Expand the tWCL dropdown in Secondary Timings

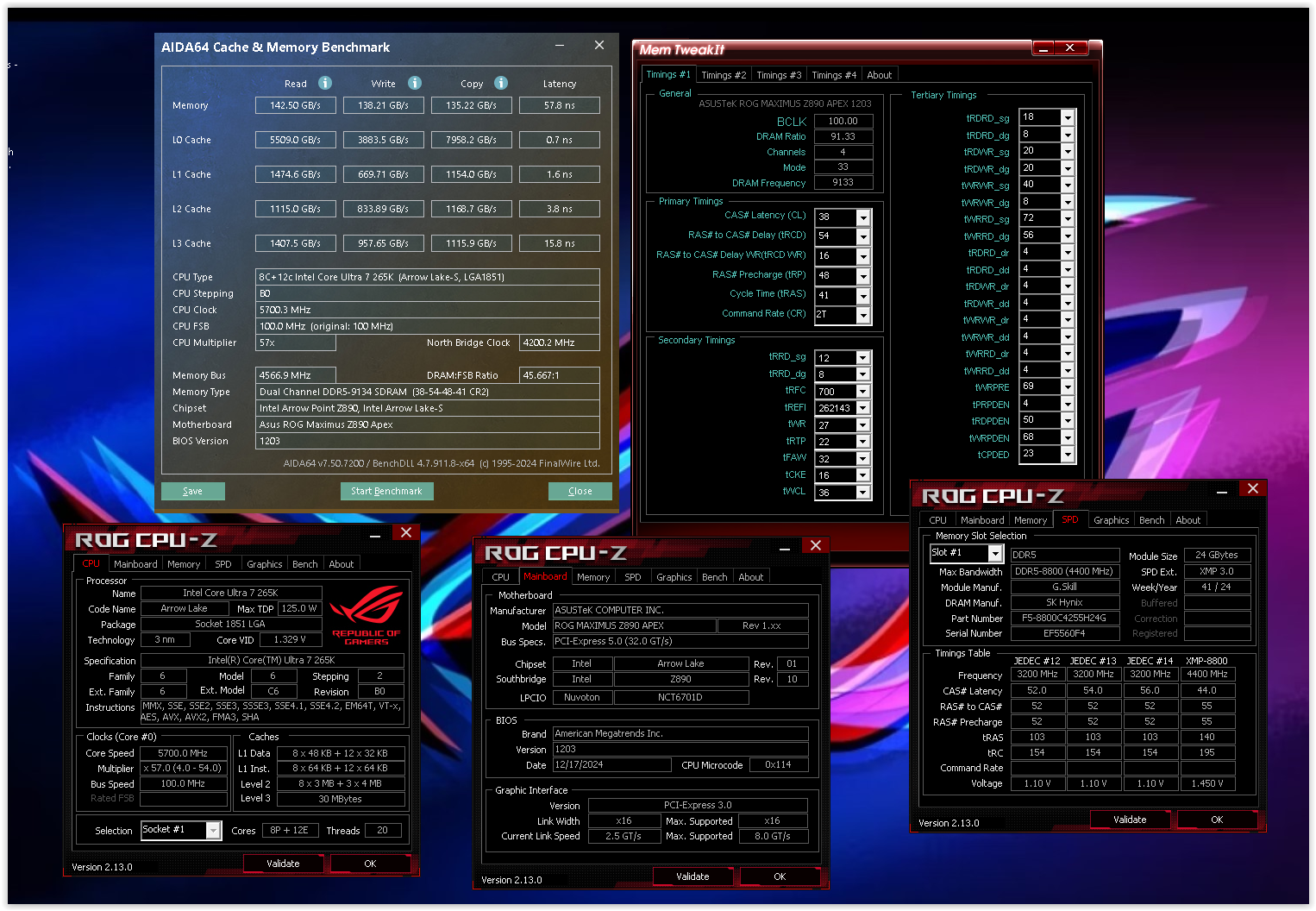tap(862, 493)
